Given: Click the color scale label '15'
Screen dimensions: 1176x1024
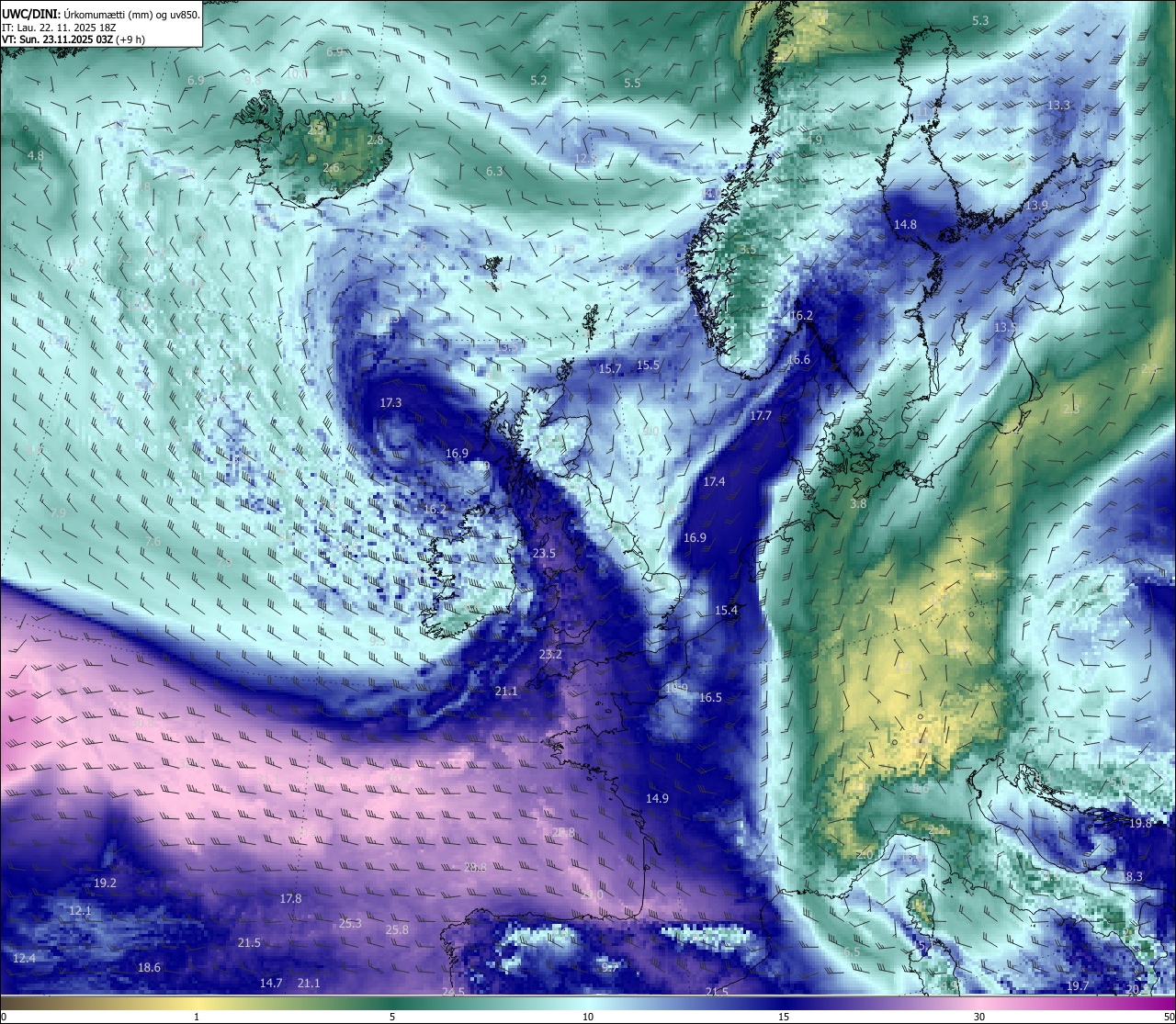Looking at the screenshot, I should 784,1017.
